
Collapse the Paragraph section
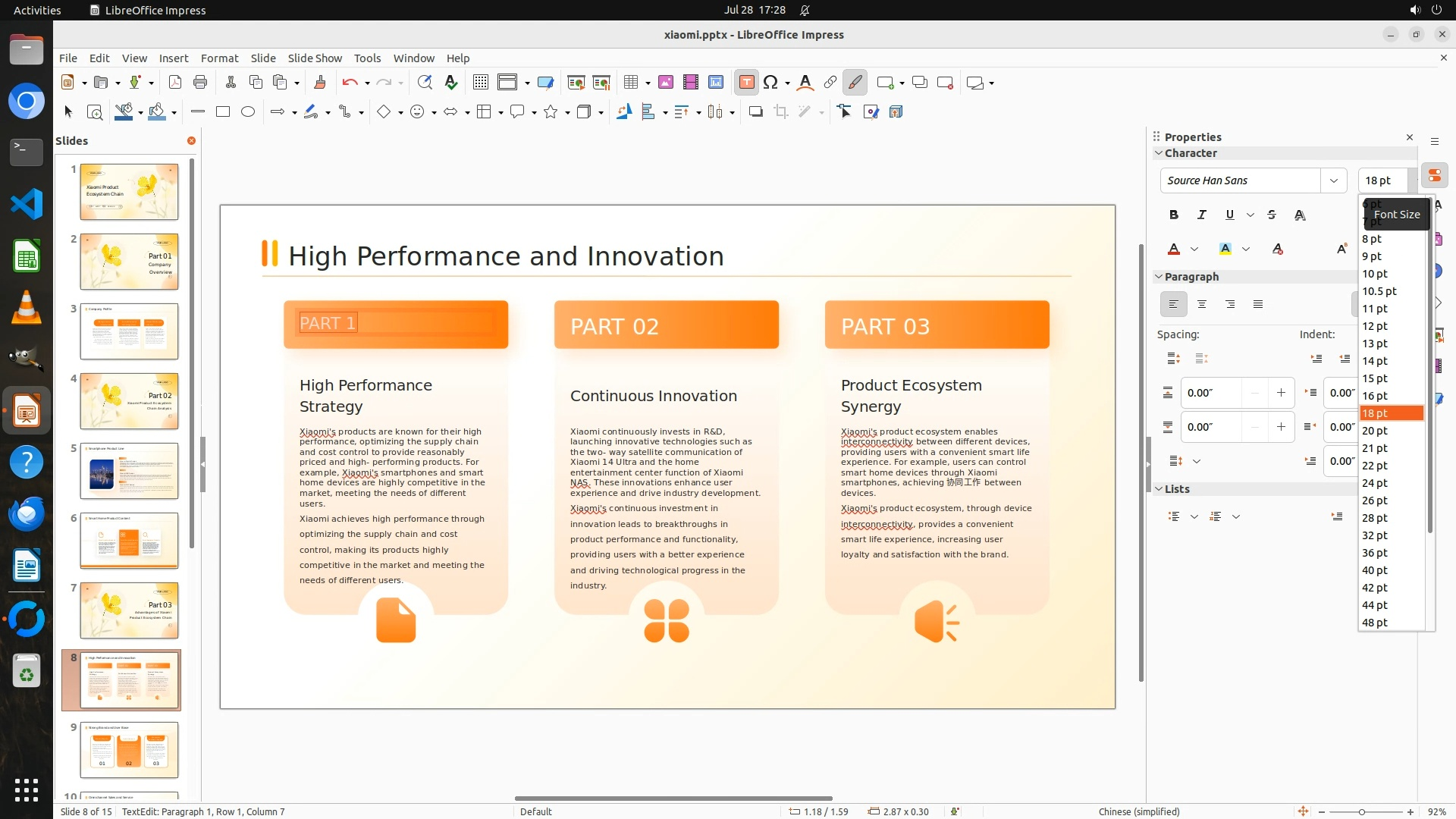click(1159, 277)
